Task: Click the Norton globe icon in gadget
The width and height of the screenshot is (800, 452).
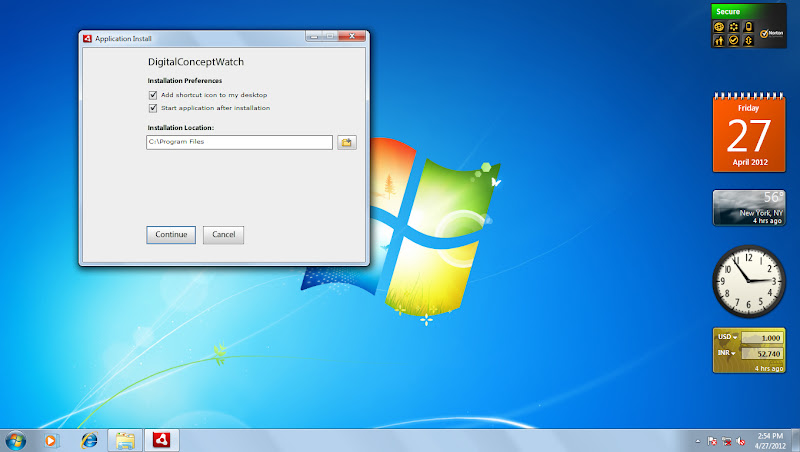Action: (719, 27)
